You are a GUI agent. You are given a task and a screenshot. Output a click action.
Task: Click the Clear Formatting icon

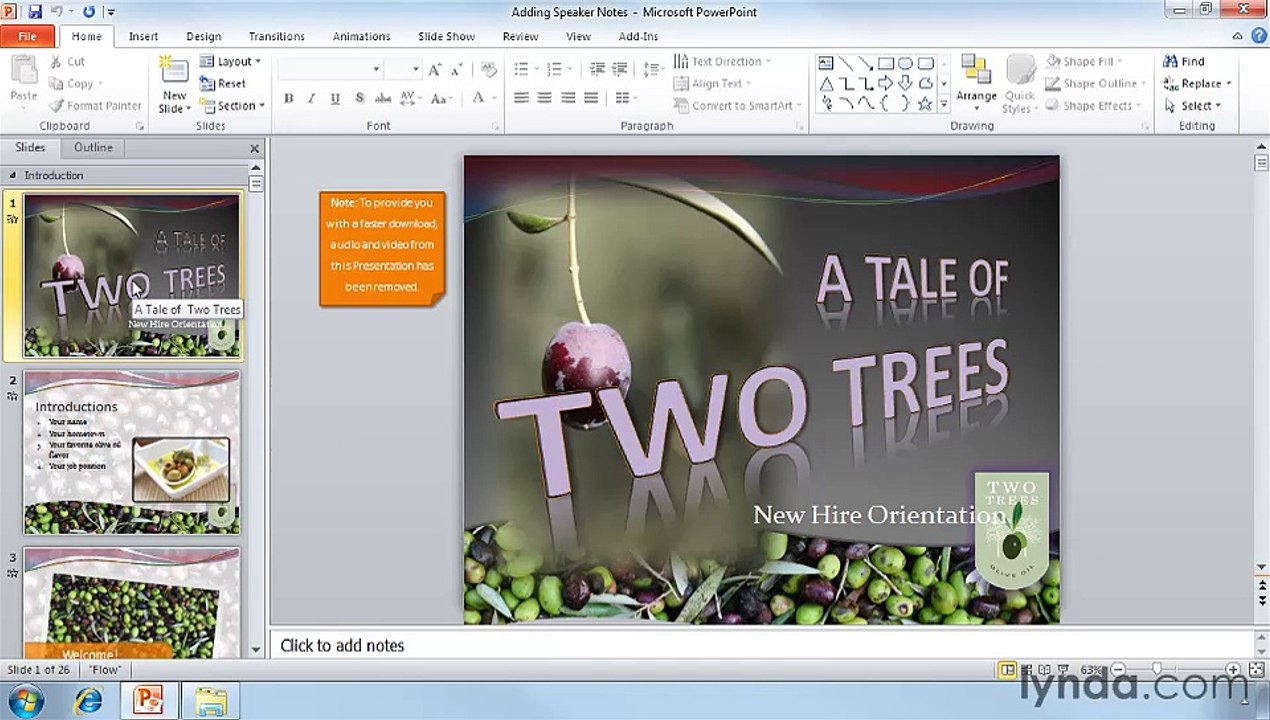click(489, 69)
